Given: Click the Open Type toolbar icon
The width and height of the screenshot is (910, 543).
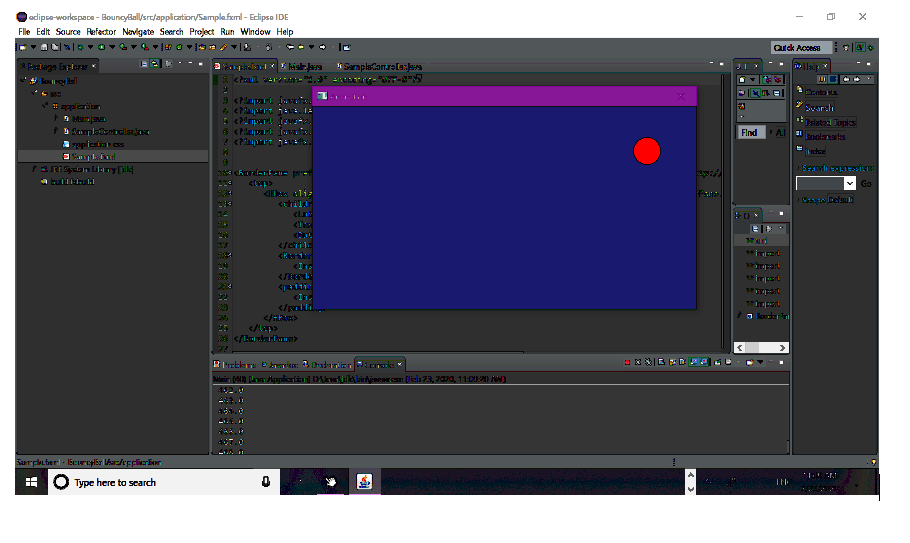Looking at the screenshot, I should 201,47.
